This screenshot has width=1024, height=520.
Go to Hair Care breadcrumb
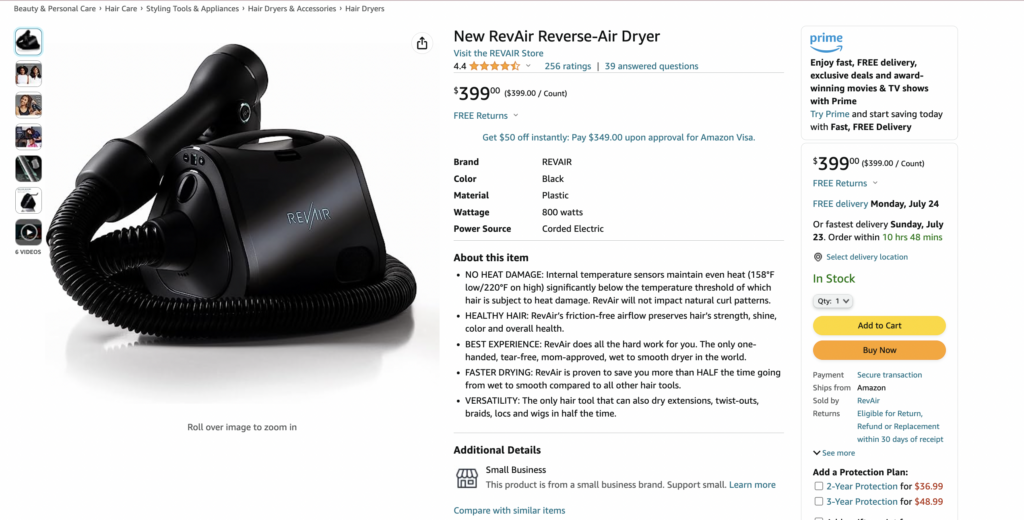coord(121,8)
